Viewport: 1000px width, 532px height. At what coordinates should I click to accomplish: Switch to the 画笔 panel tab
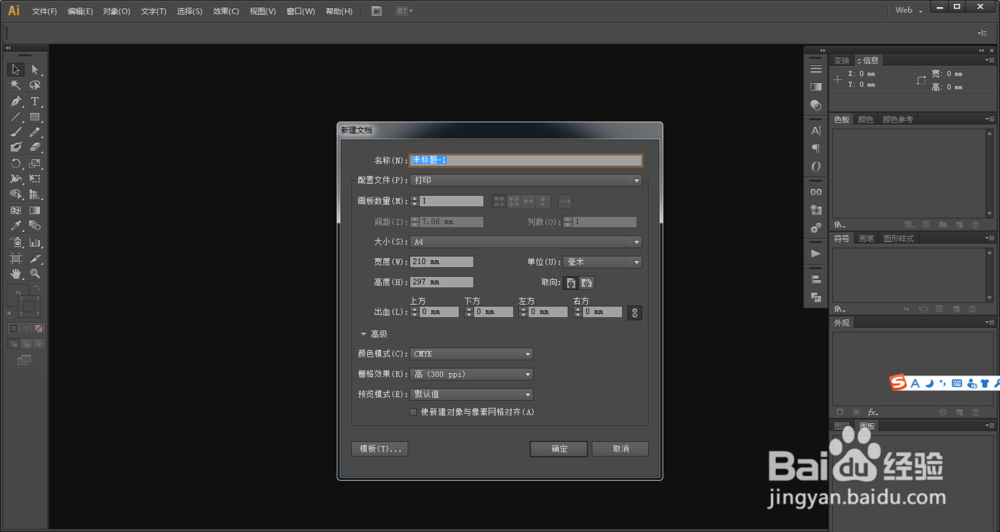point(866,239)
